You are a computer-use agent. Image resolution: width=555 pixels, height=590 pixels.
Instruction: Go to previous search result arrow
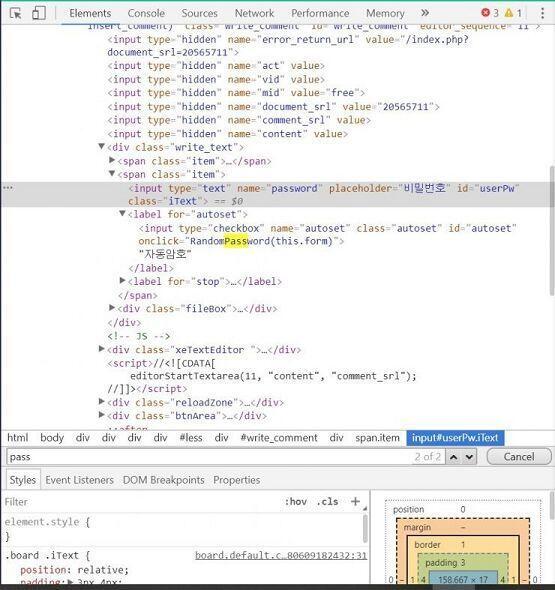454,457
